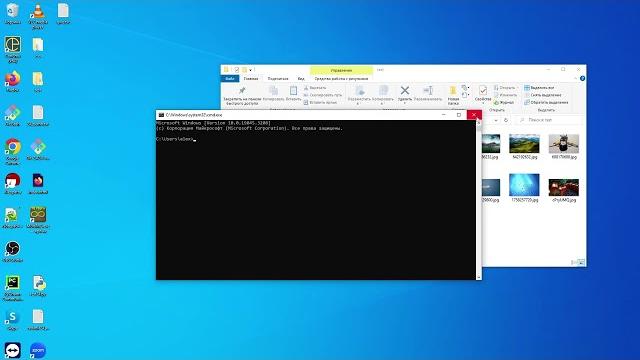Click Copy path in Explorer ribbon
The image size is (640, 360).
(x=322, y=95)
